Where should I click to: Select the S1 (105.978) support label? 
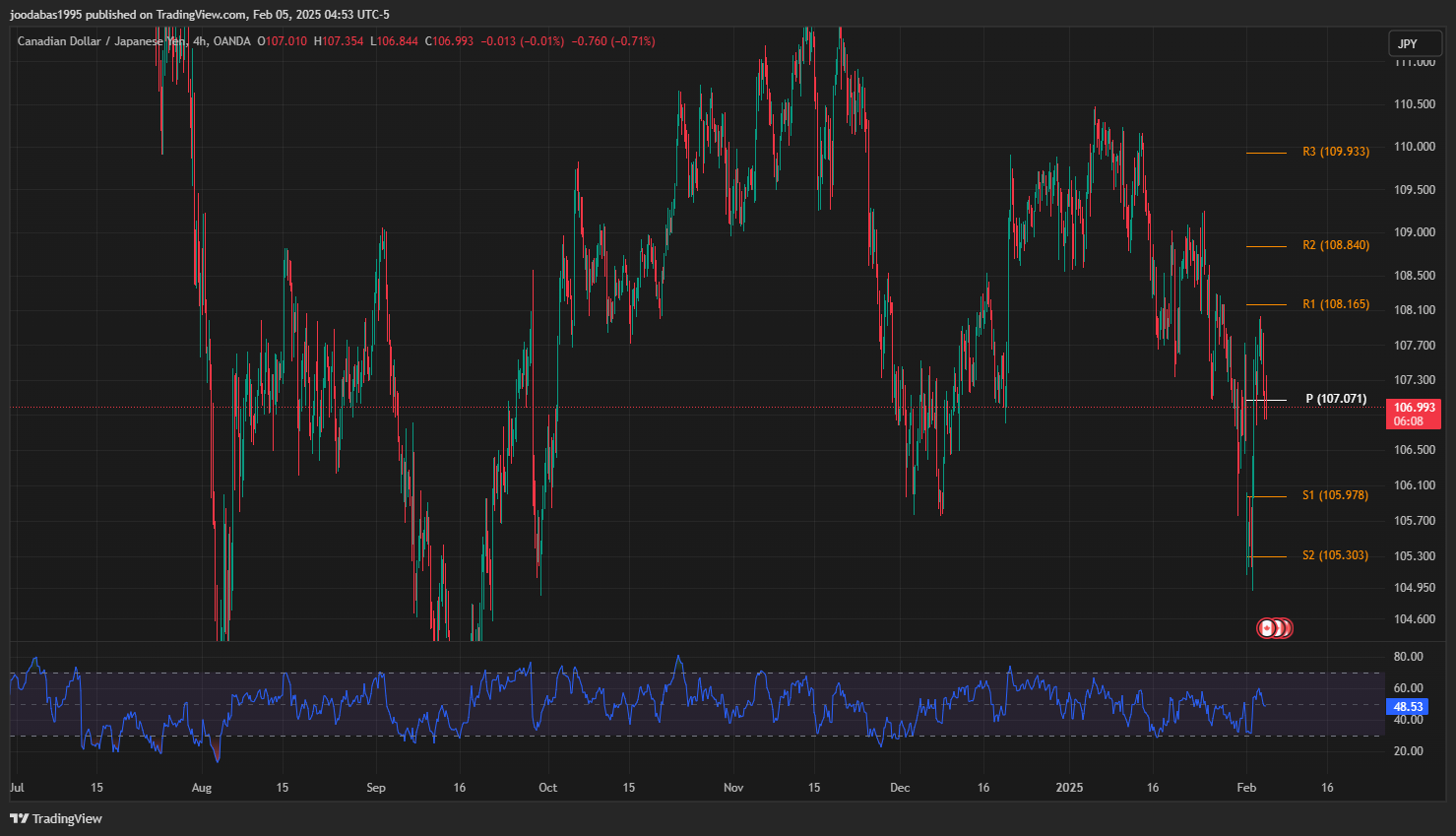coord(1335,495)
